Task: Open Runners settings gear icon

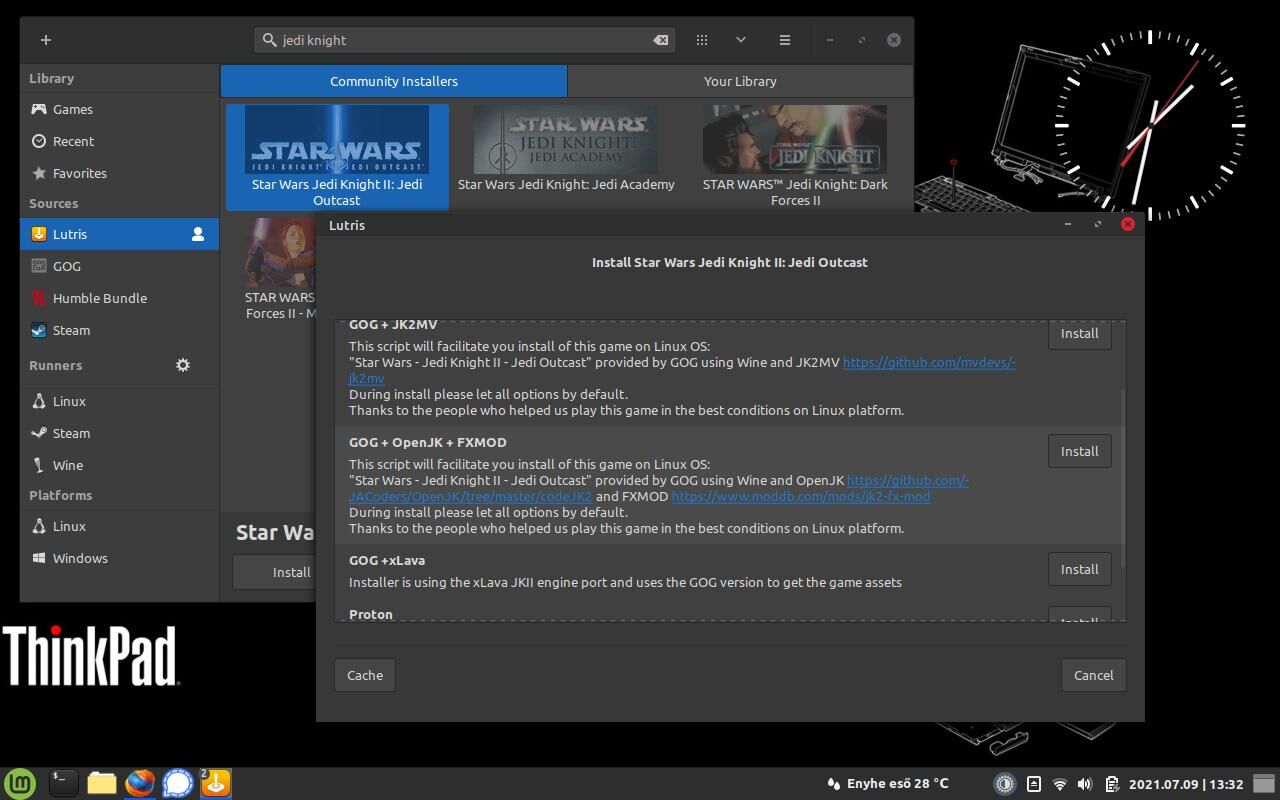Action: [x=183, y=365]
